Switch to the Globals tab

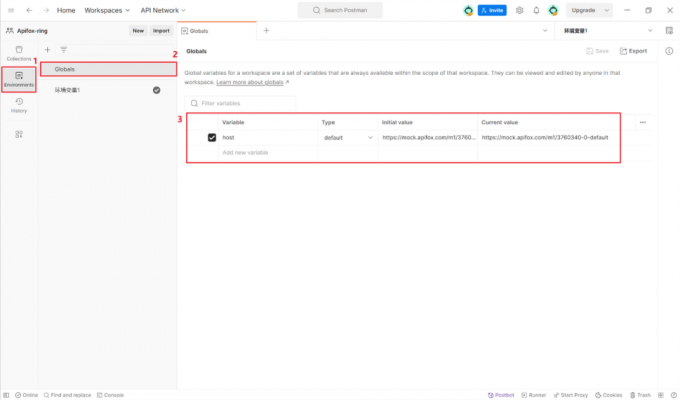point(216,31)
